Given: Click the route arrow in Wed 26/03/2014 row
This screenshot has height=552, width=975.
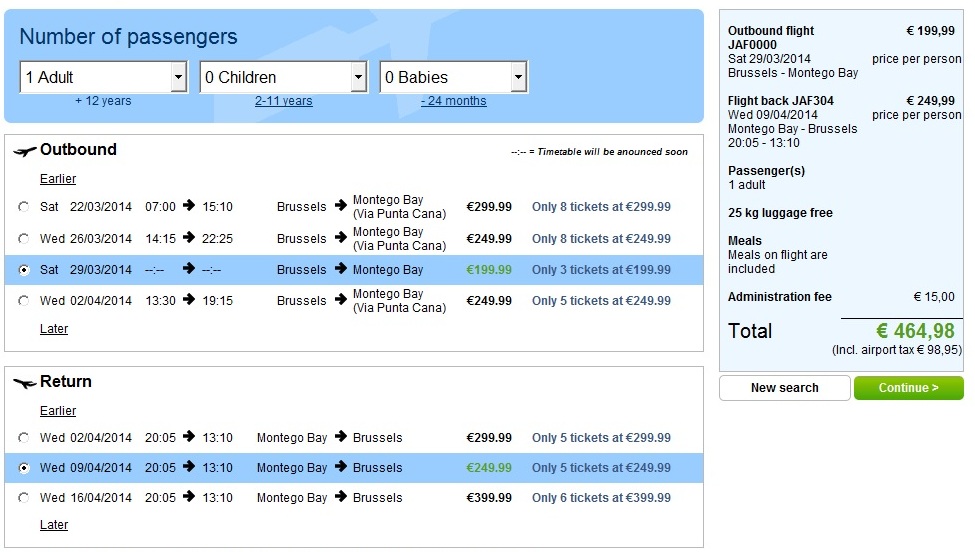Looking at the screenshot, I should (x=340, y=238).
